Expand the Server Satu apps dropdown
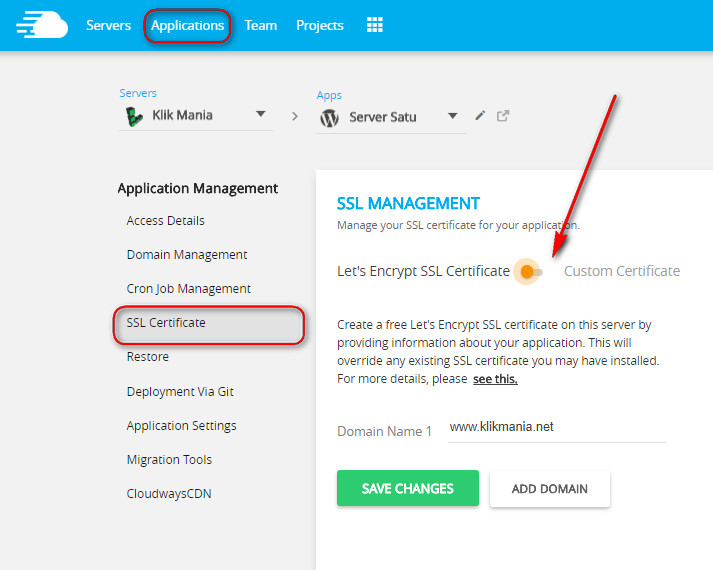 (452, 116)
